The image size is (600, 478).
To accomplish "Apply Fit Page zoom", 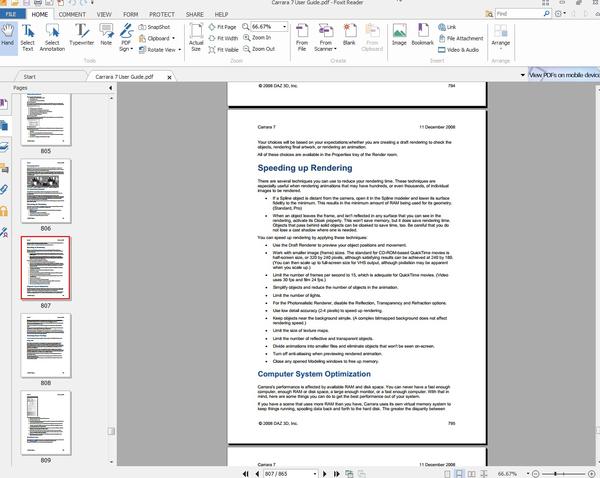I will tap(222, 27).
